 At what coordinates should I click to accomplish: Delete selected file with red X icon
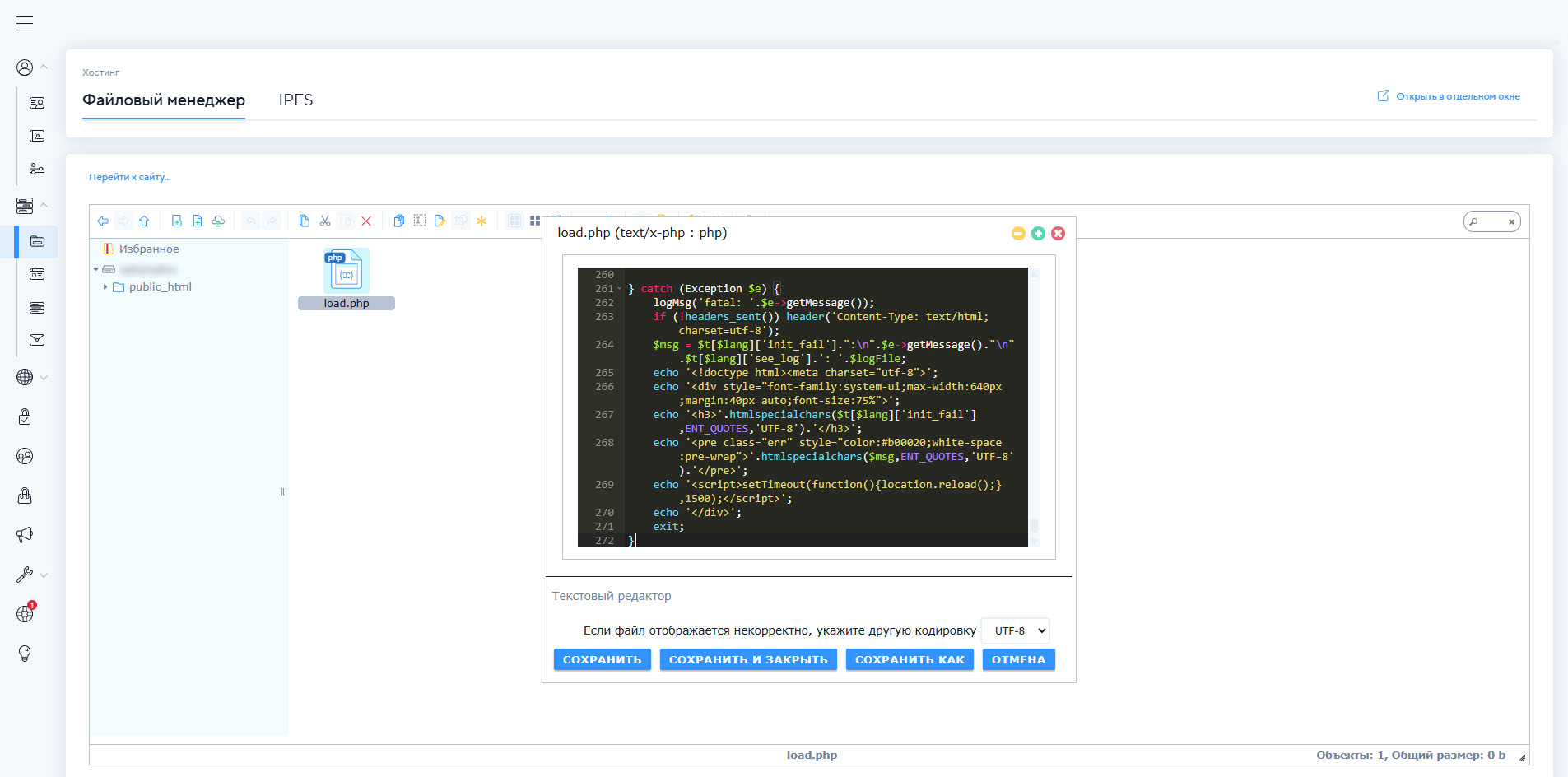click(366, 221)
